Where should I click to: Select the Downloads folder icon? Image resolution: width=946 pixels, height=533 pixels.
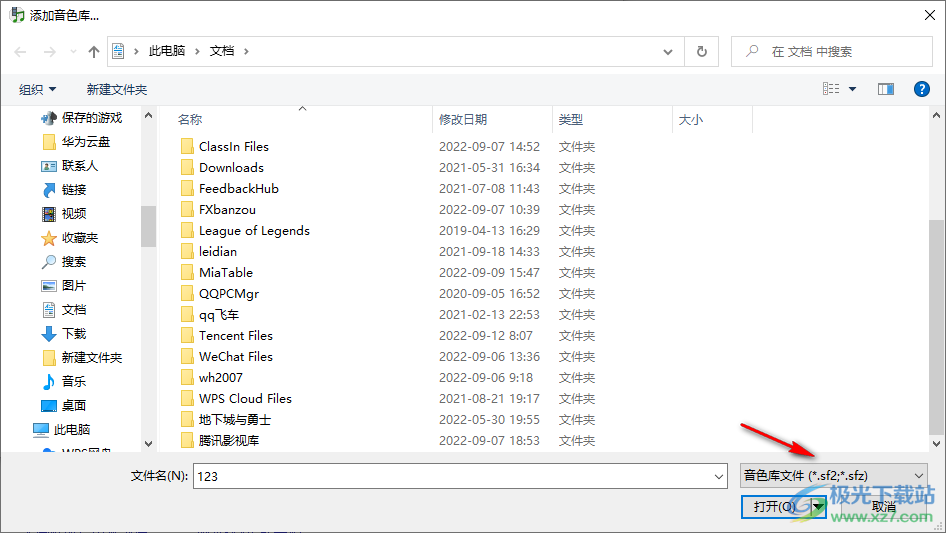[188, 167]
